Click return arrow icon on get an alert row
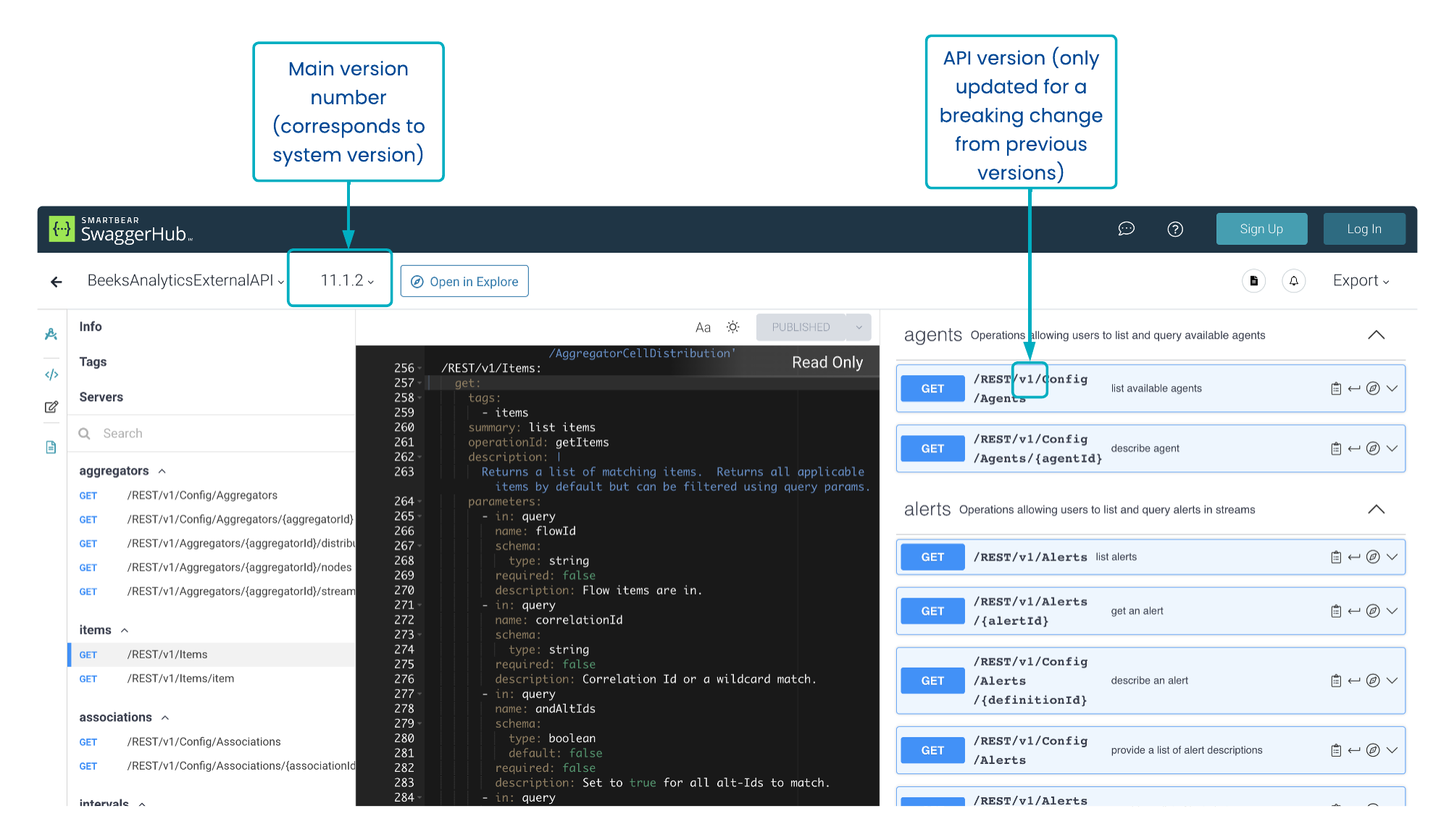Screen dimensions: 1449x840 tap(1354, 611)
